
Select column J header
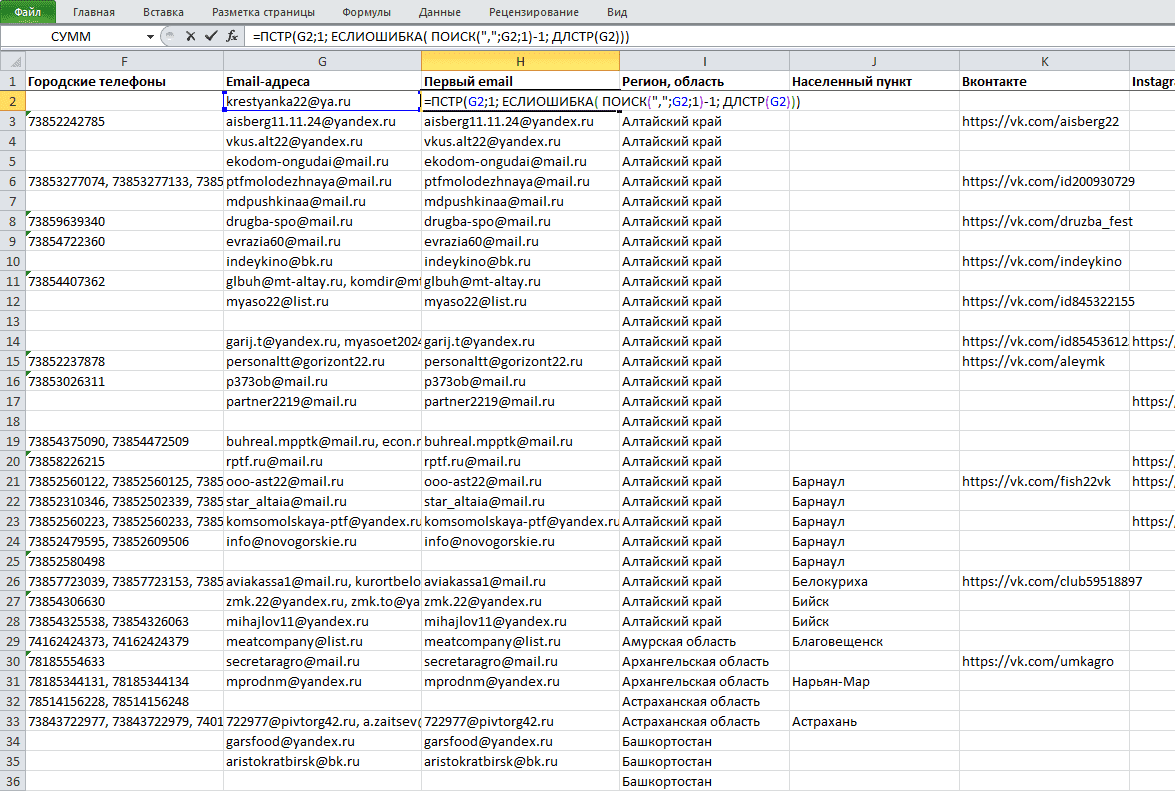coord(875,61)
